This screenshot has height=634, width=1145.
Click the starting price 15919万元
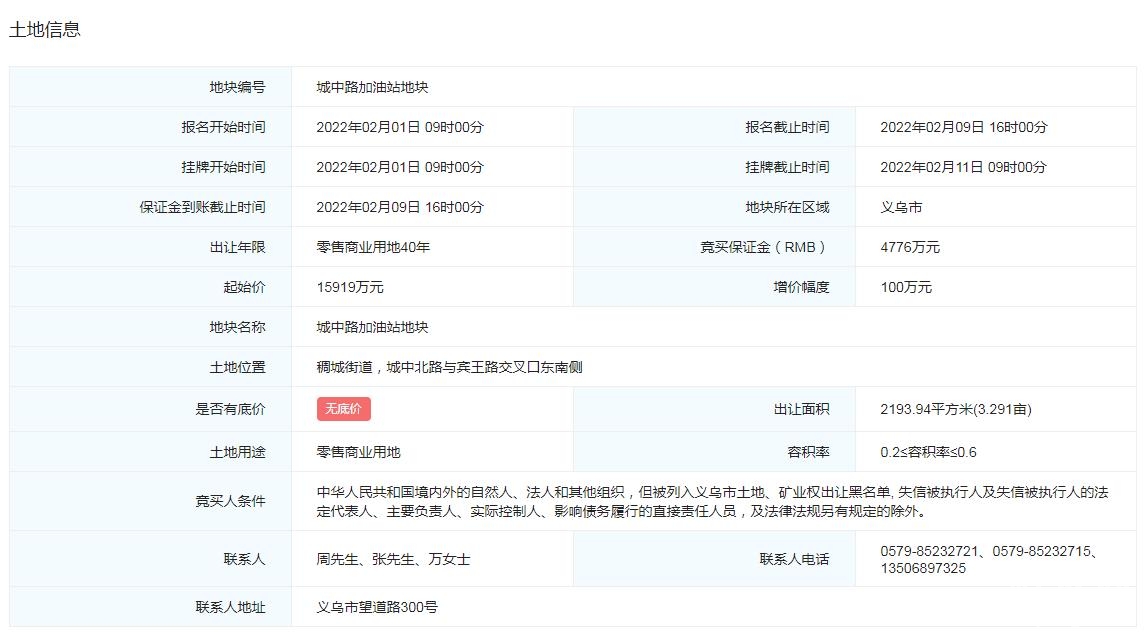pos(350,287)
